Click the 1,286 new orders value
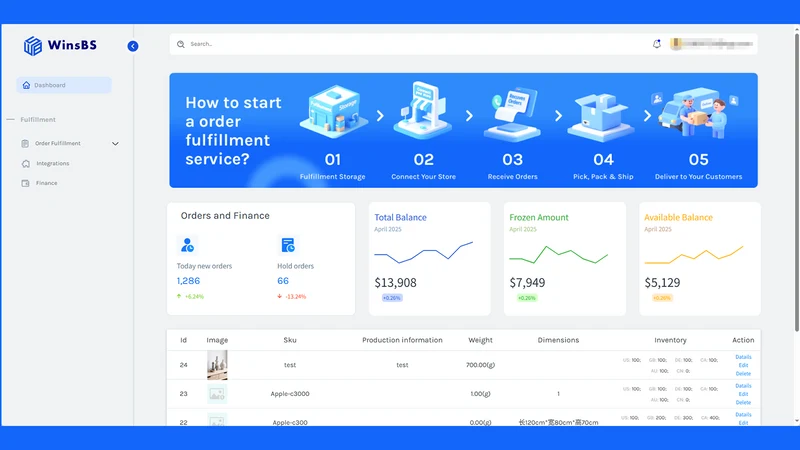This screenshot has height=450, width=800. (x=188, y=281)
